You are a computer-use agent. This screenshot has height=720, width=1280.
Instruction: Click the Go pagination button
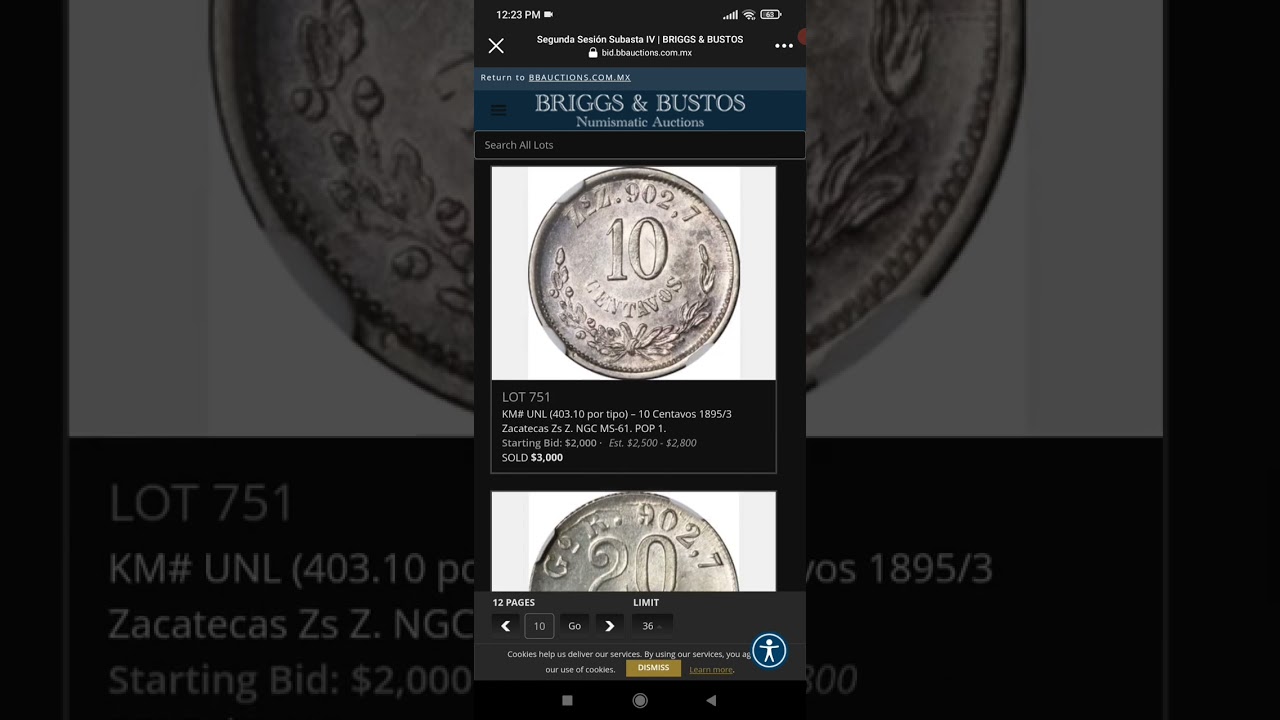click(574, 626)
